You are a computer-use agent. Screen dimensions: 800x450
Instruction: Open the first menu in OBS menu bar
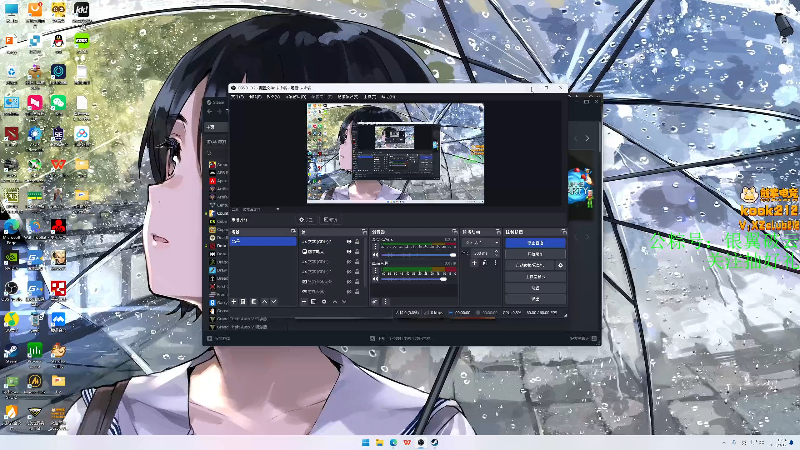click(238, 96)
